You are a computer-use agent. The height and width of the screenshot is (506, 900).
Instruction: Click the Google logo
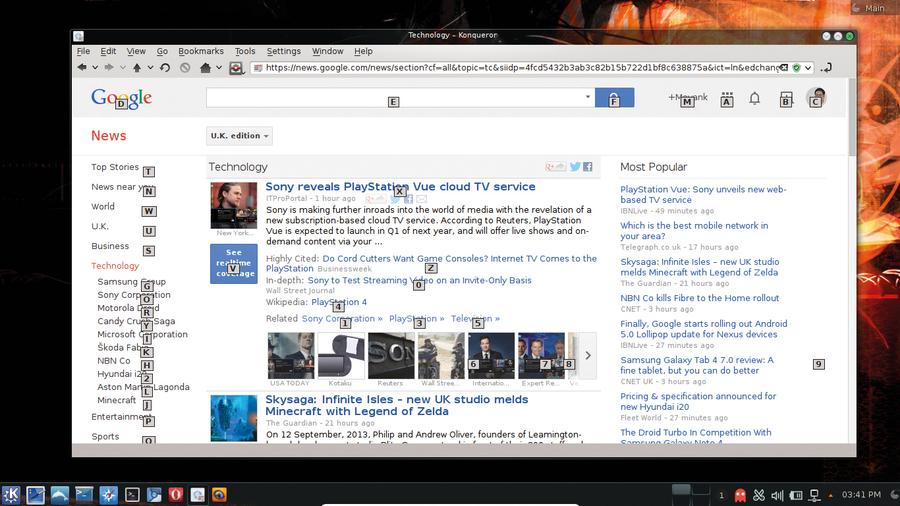[x=121, y=98]
